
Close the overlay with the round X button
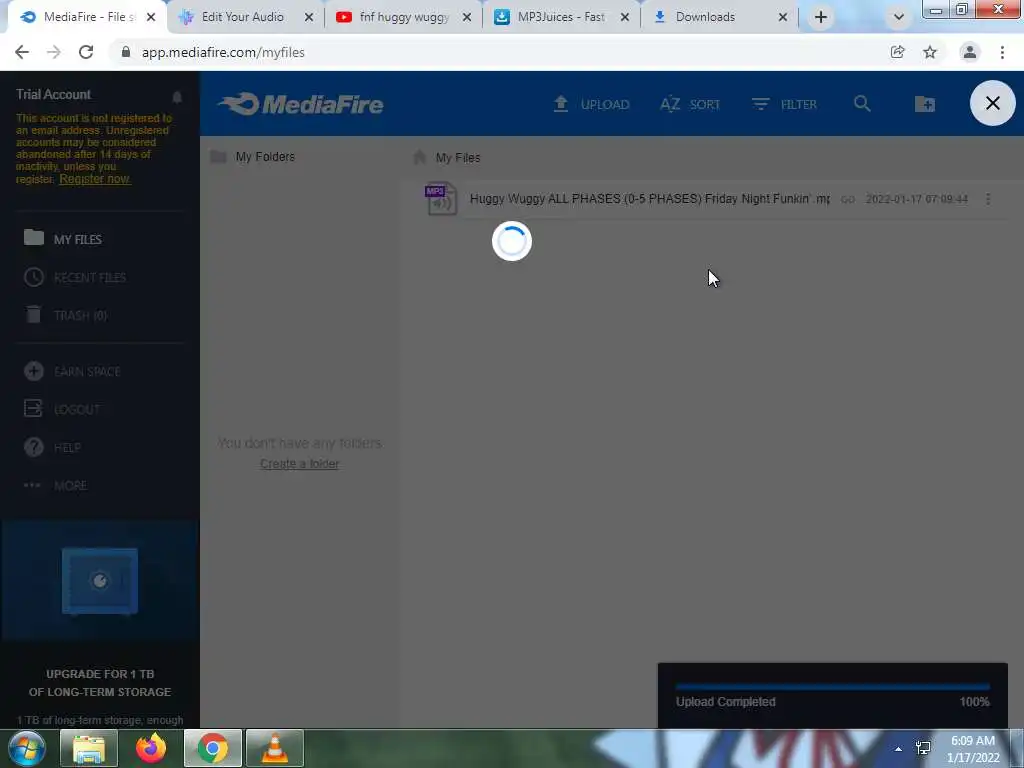coord(993,103)
